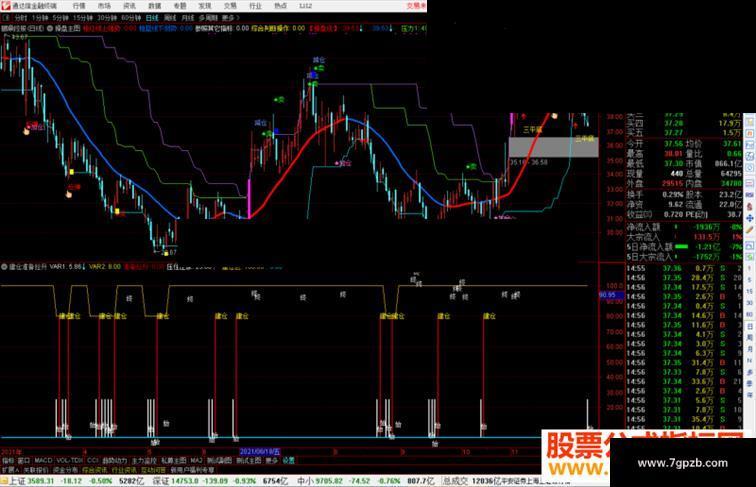The width and height of the screenshot is (756, 487).
Task: Select the 日线 period
Action: (x=152, y=18)
